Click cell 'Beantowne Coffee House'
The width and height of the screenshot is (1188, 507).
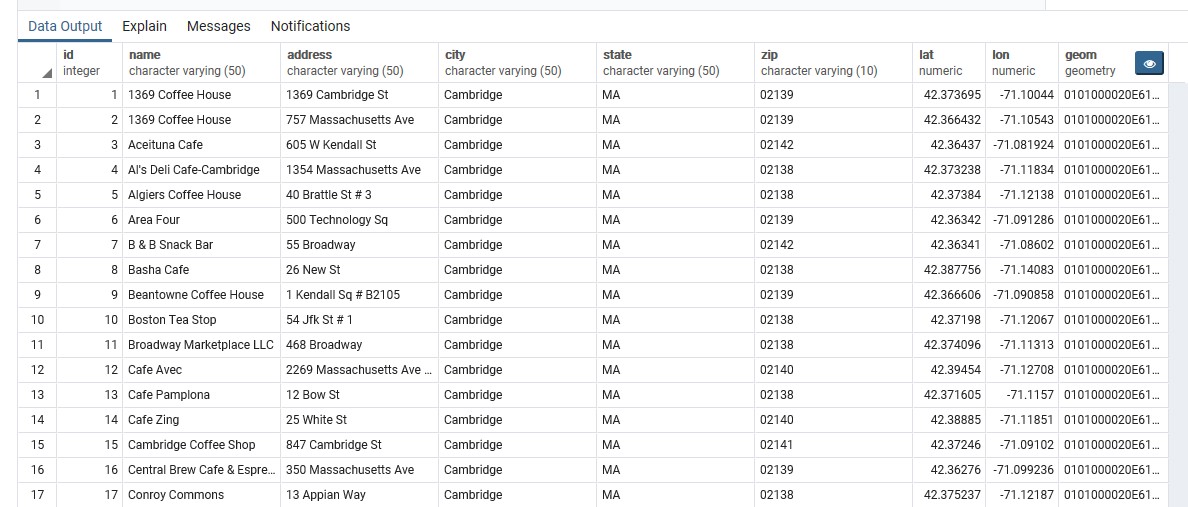(x=201, y=295)
